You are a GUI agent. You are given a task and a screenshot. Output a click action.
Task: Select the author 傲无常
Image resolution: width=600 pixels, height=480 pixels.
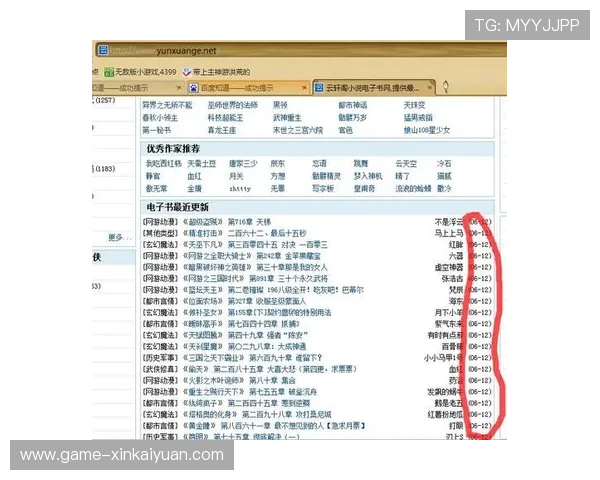tap(157, 189)
